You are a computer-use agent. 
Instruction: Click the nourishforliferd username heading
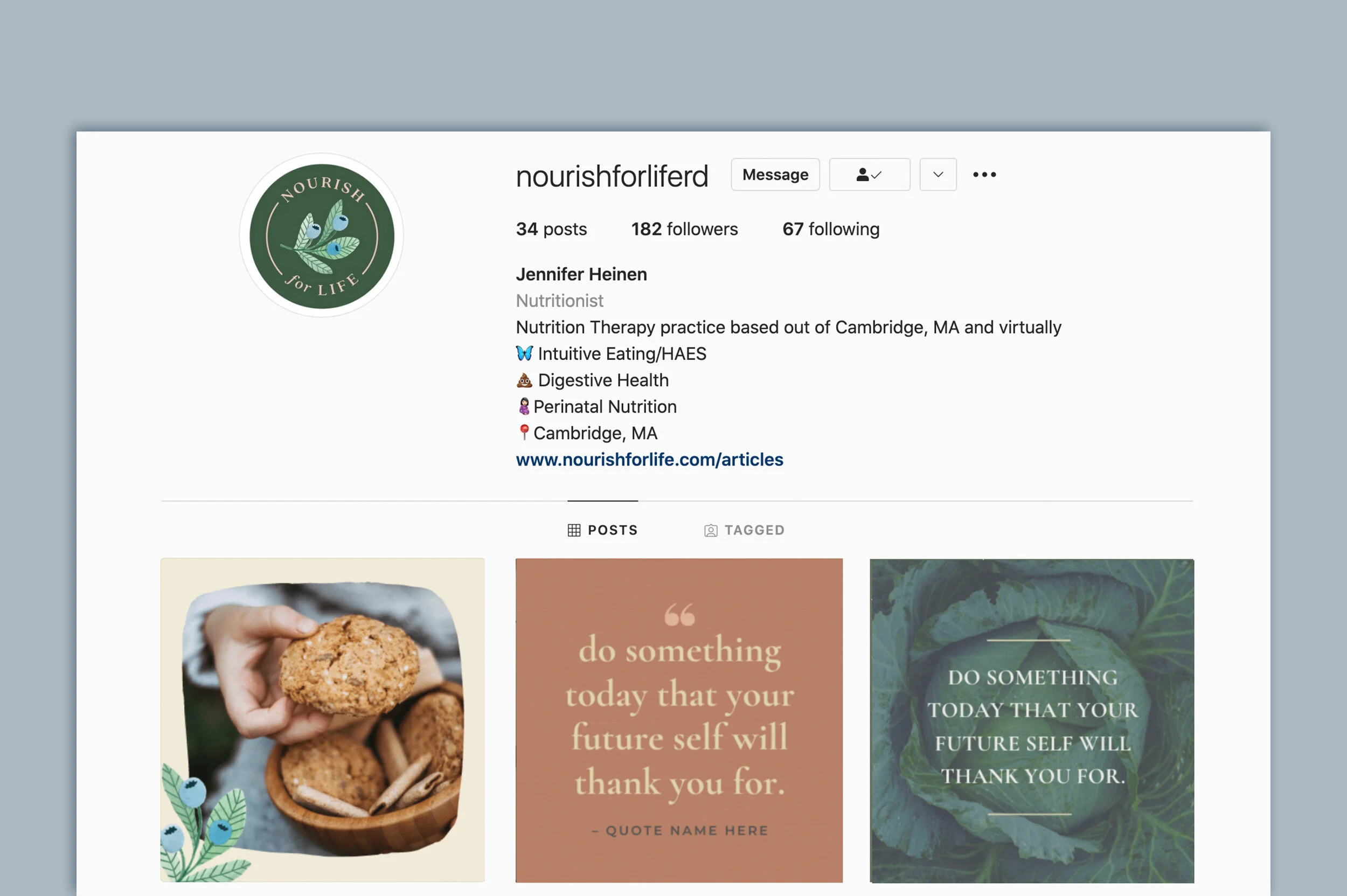point(612,176)
